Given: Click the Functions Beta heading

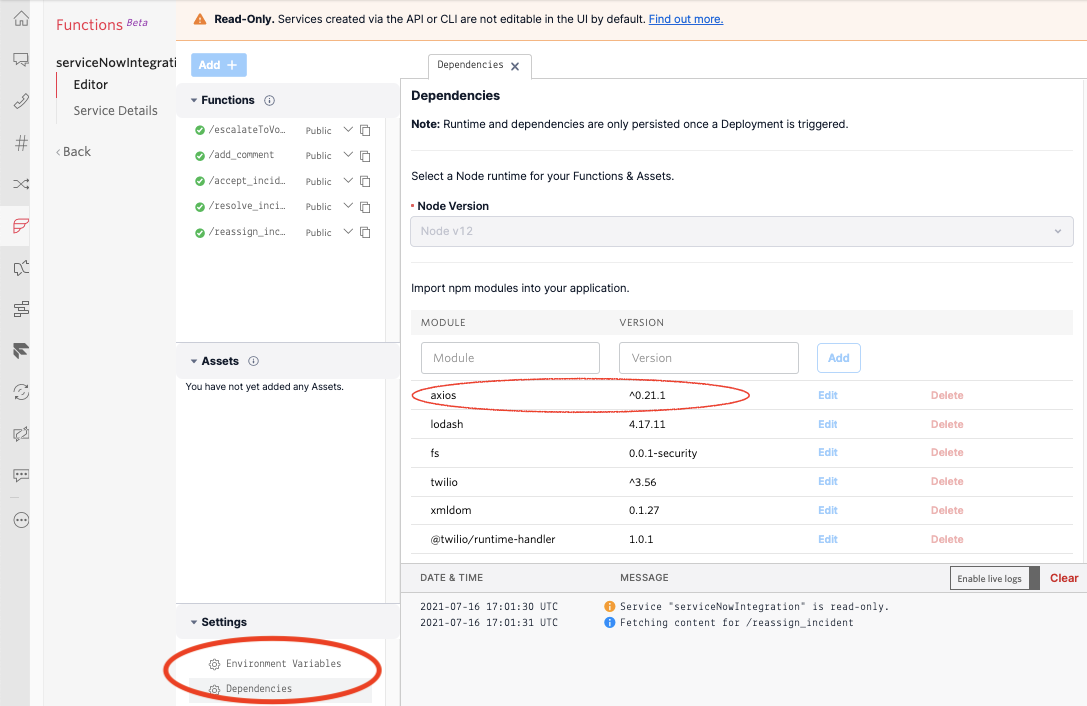Looking at the screenshot, I should [x=102, y=24].
